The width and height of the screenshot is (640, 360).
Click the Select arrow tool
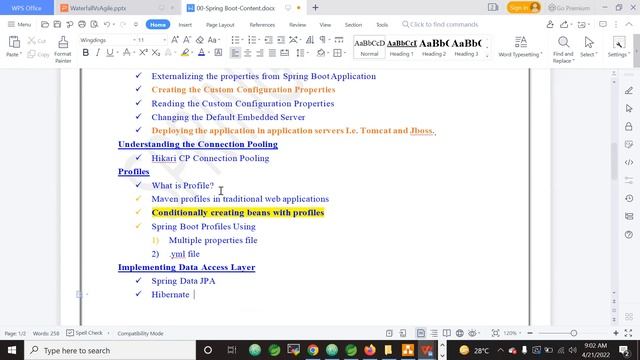coord(589,46)
